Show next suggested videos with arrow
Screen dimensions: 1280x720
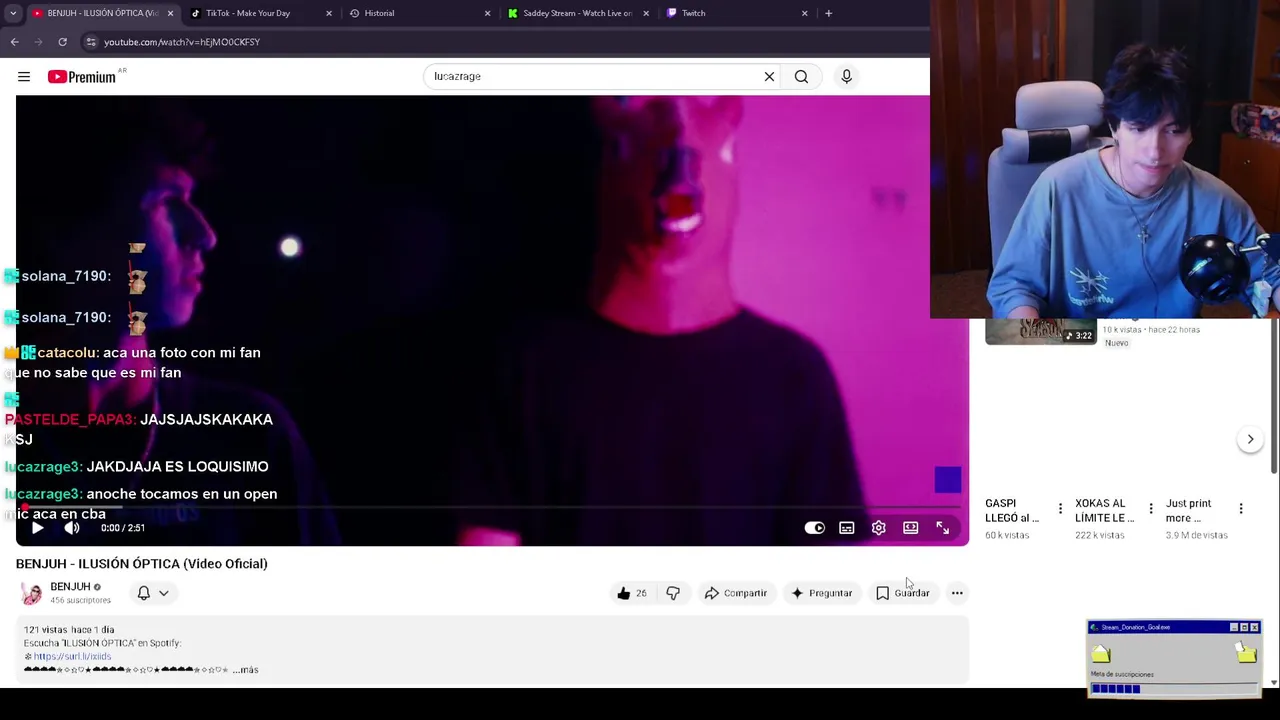click(1250, 439)
